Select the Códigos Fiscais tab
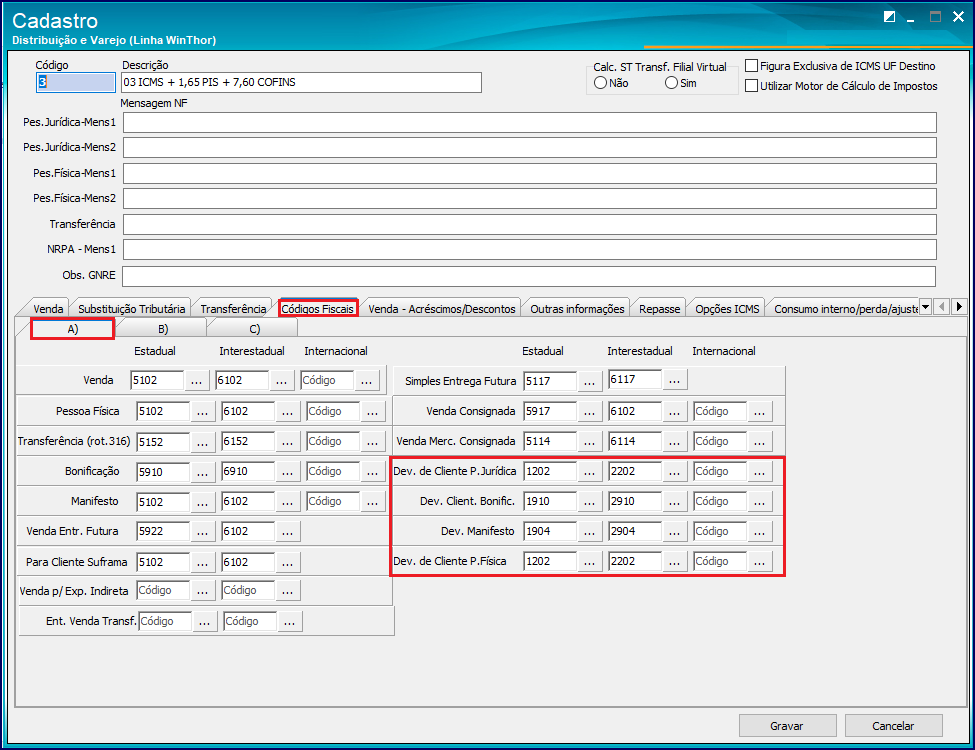The width and height of the screenshot is (975, 750). click(x=318, y=308)
